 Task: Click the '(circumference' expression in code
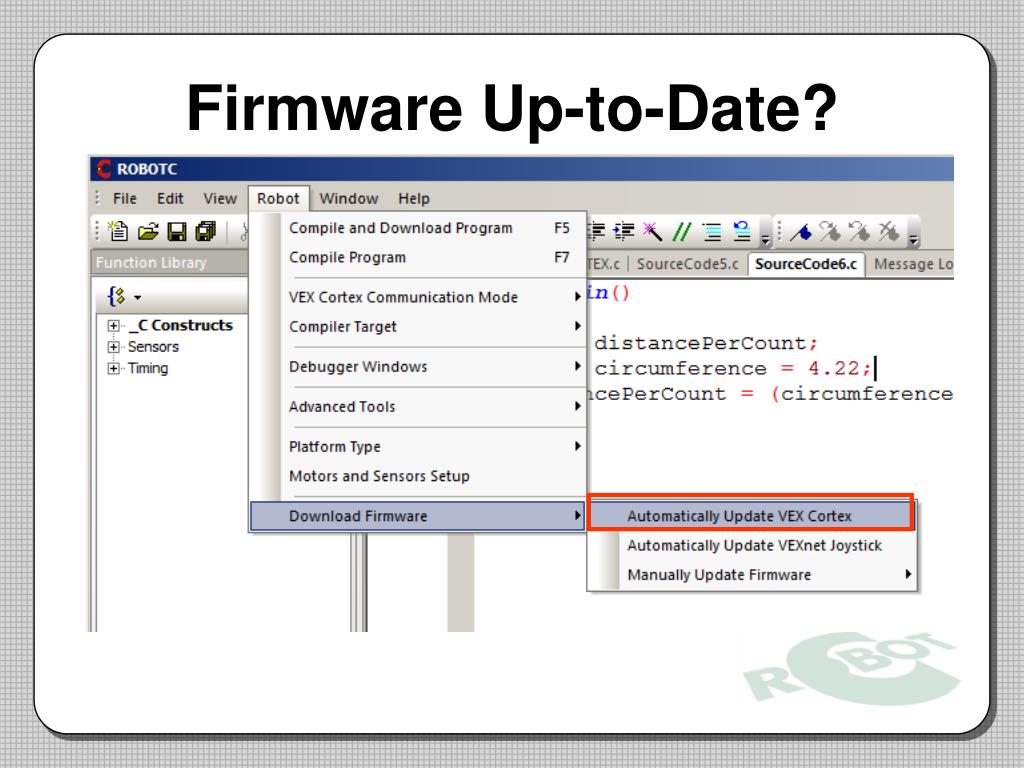862,394
